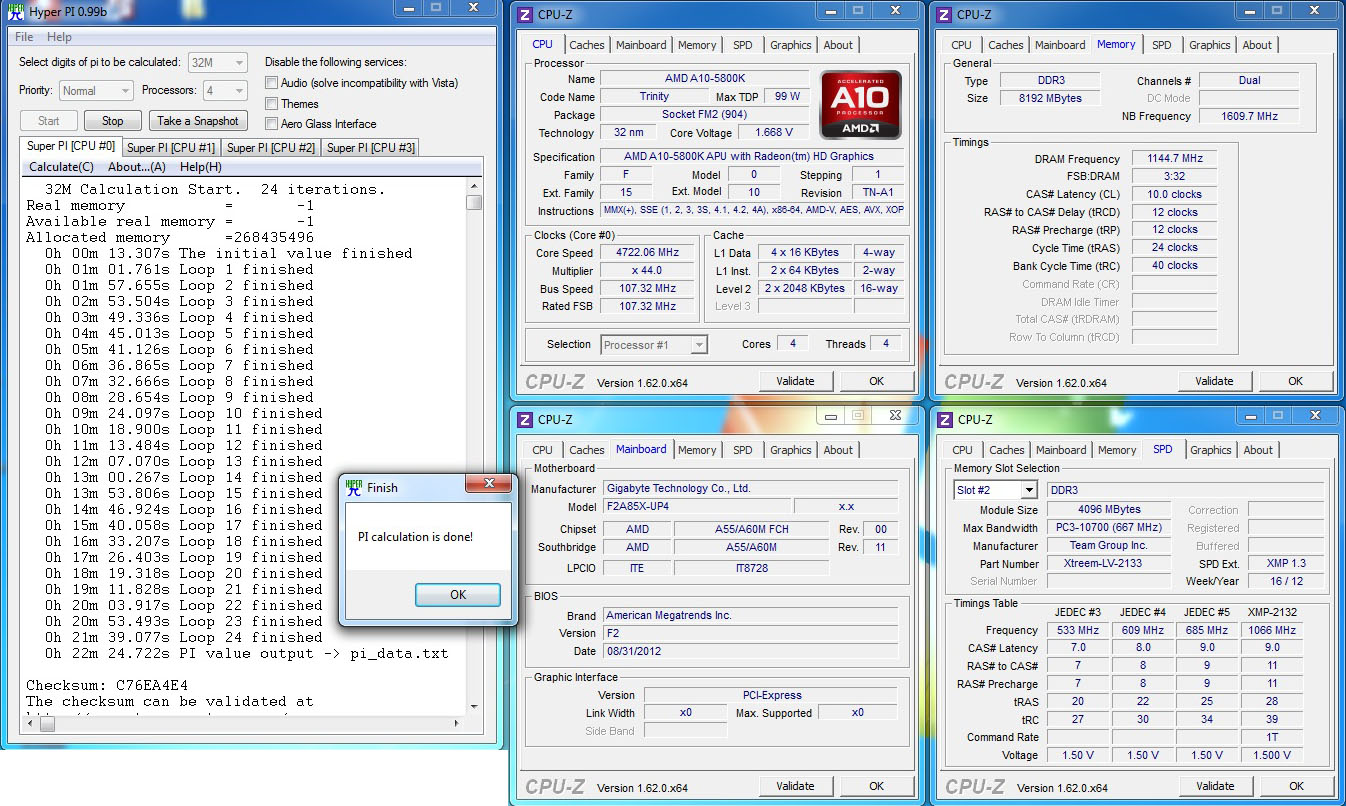Close the Finish dialog with the X button
The width and height of the screenshot is (1346, 806).
click(x=488, y=485)
